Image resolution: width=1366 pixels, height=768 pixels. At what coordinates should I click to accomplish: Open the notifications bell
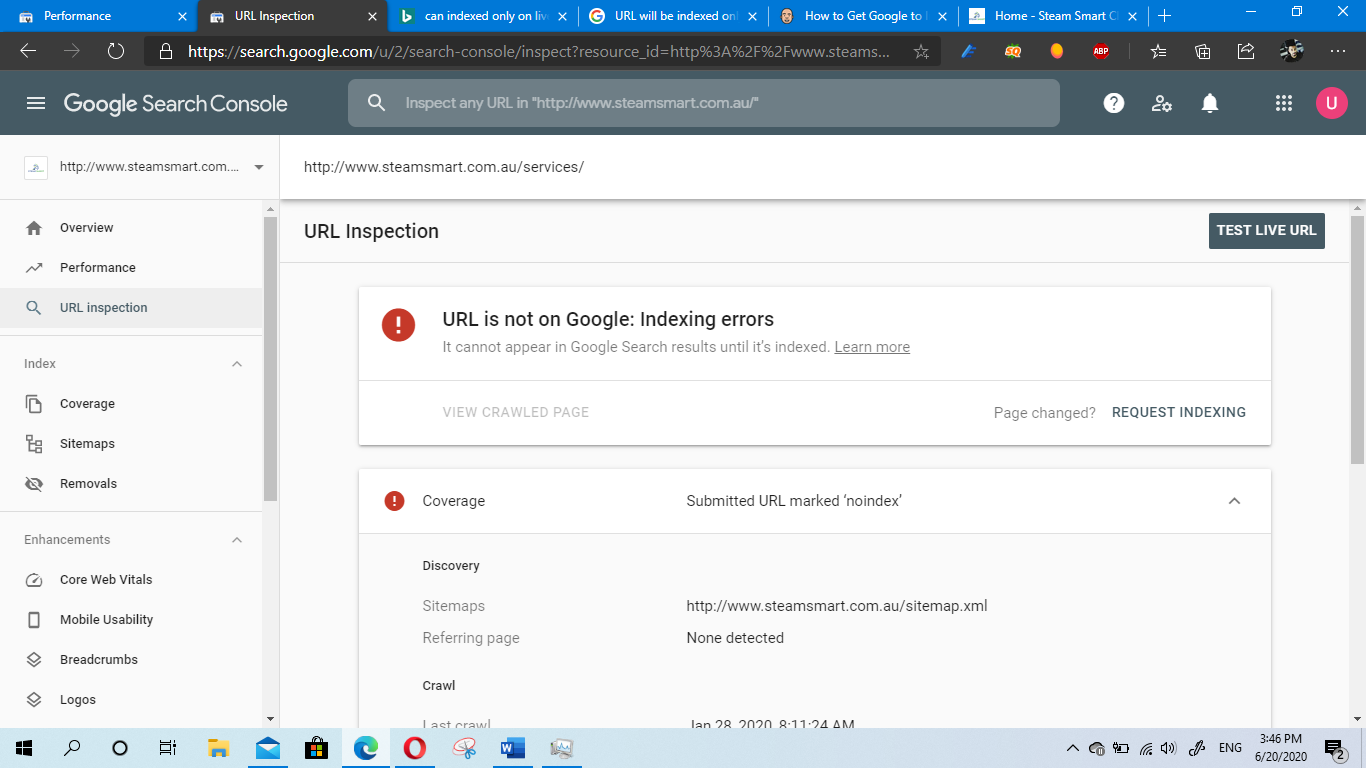click(x=1210, y=103)
